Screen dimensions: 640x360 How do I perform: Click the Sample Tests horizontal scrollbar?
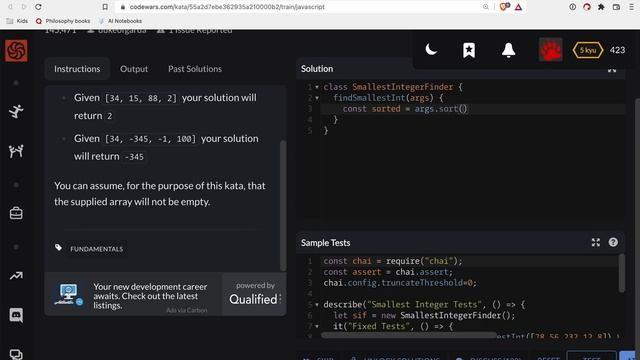[x=409, y=335]
